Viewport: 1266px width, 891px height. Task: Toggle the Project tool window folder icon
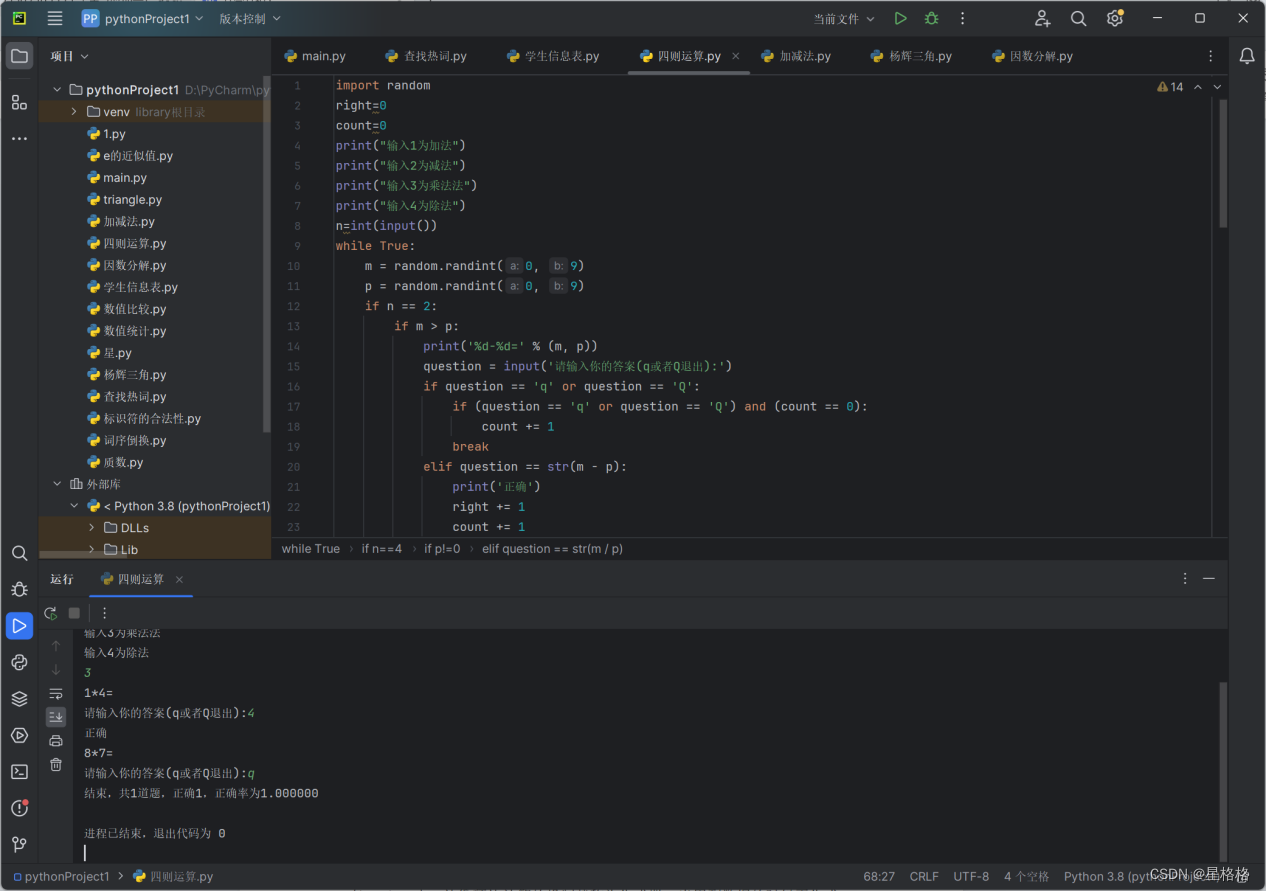(19, 56)
